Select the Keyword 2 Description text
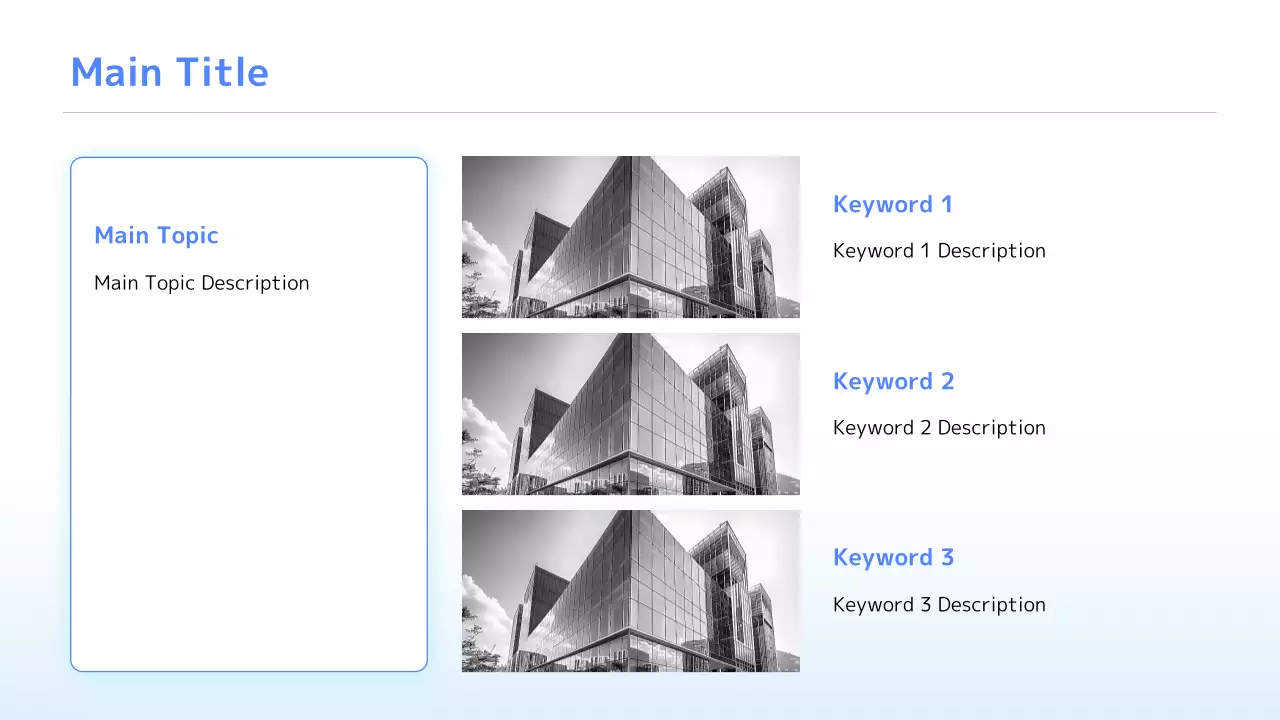The image size is (1280, 720). [x=939, y=428]
